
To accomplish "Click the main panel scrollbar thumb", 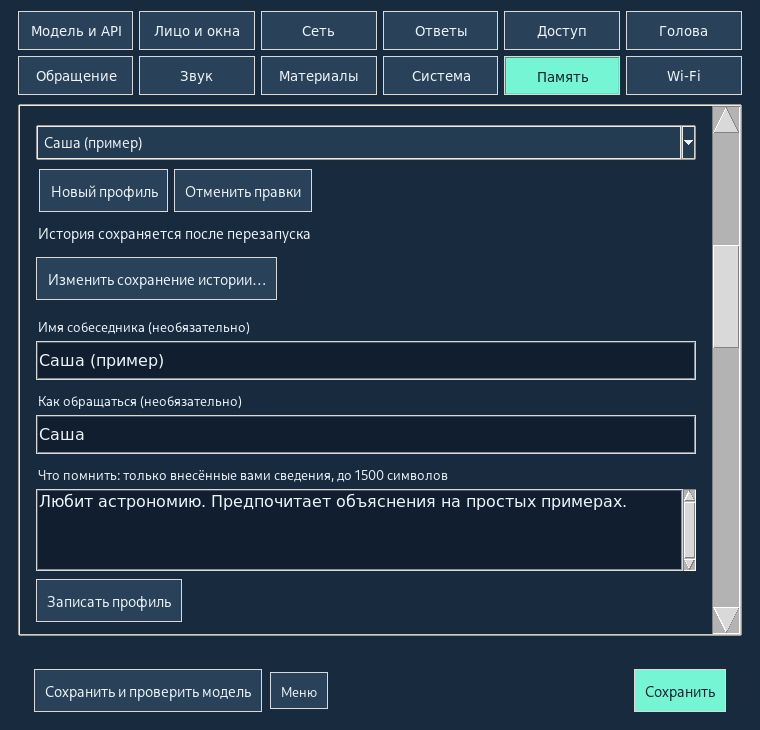I will coord(726,296).
